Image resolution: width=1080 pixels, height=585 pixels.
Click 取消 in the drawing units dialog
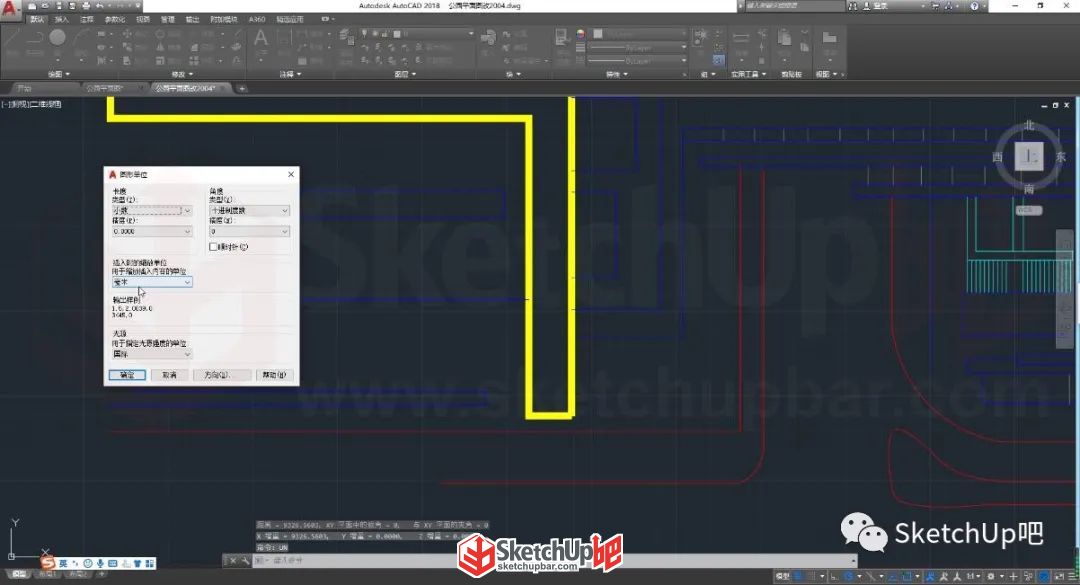click(x=169, y=375)
